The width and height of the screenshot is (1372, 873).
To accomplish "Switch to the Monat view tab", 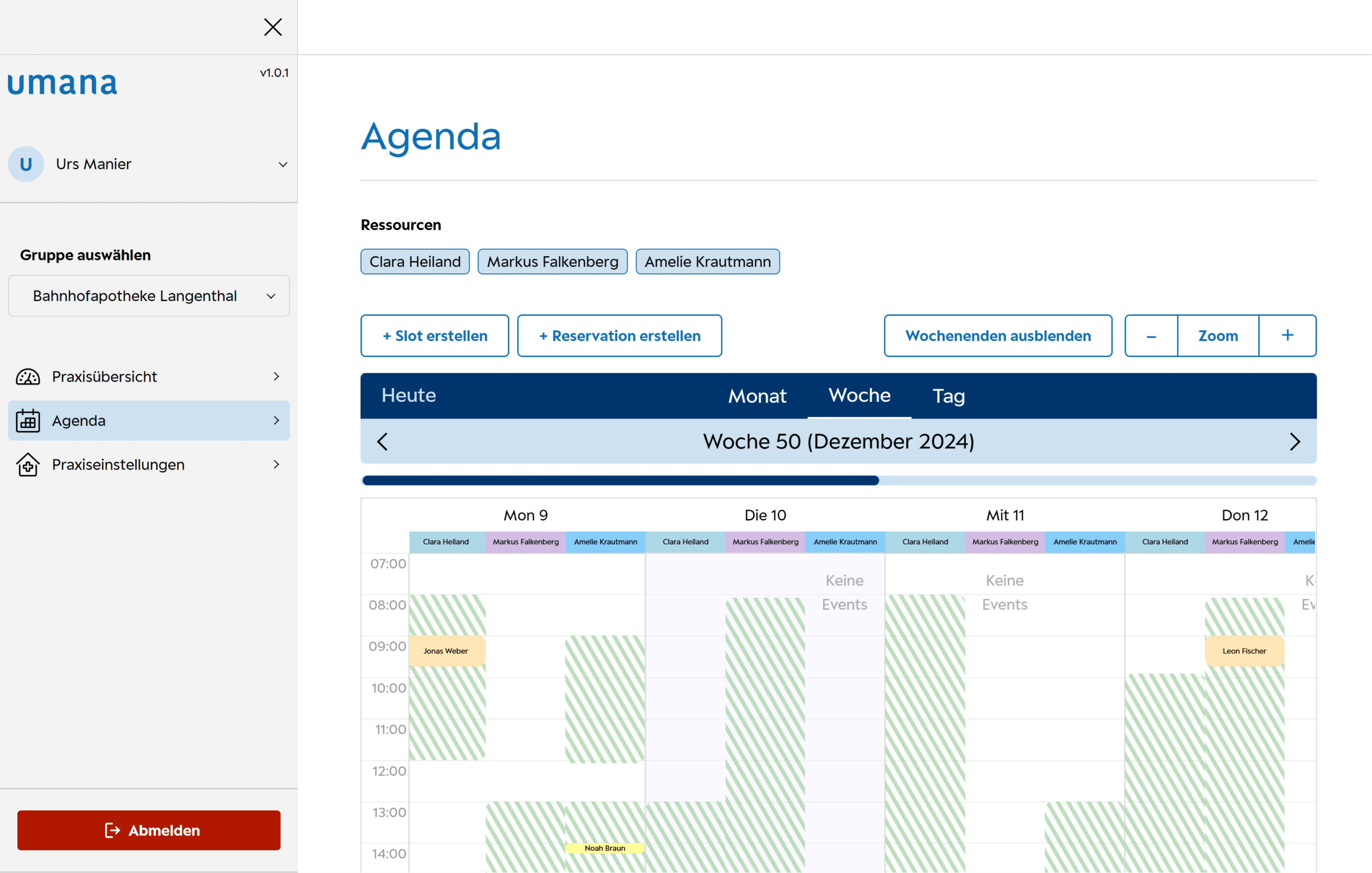I will pyautogui.click(x=757, y=396).
